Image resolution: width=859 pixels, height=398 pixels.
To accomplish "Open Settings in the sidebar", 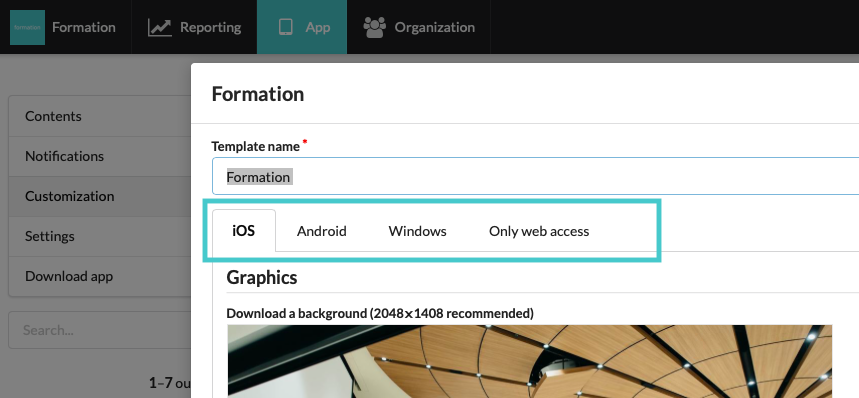I will pyautogui.click(x=100, y=236).
